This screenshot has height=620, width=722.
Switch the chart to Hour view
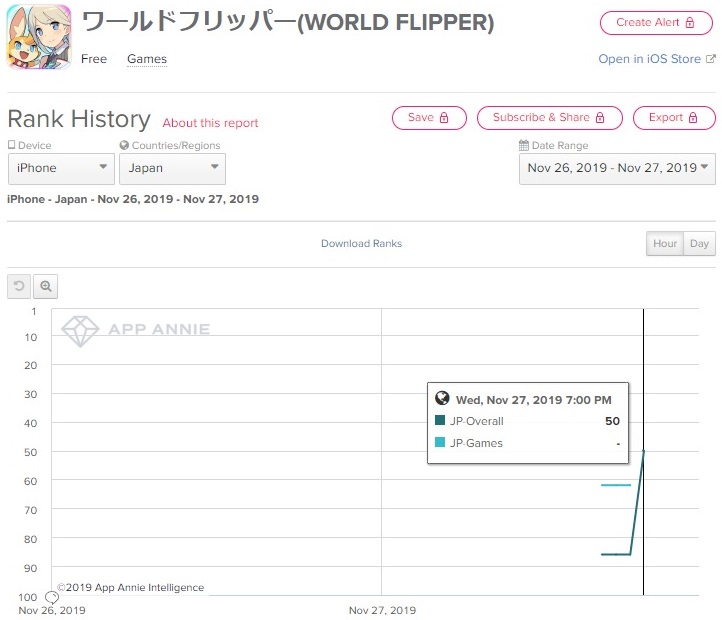[665, 243]
